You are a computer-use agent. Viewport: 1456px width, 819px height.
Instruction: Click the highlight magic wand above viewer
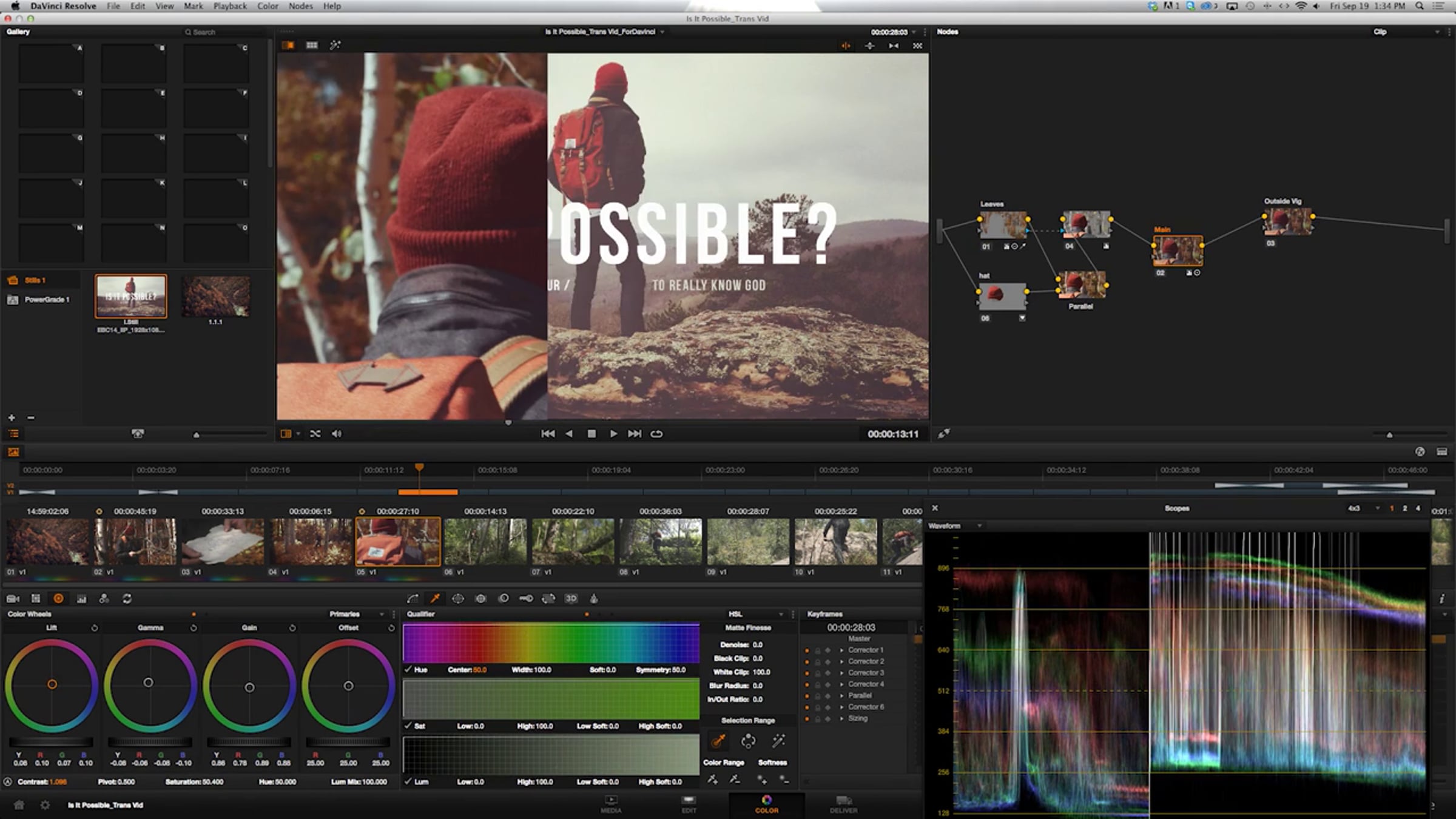(x=335, y=45)
